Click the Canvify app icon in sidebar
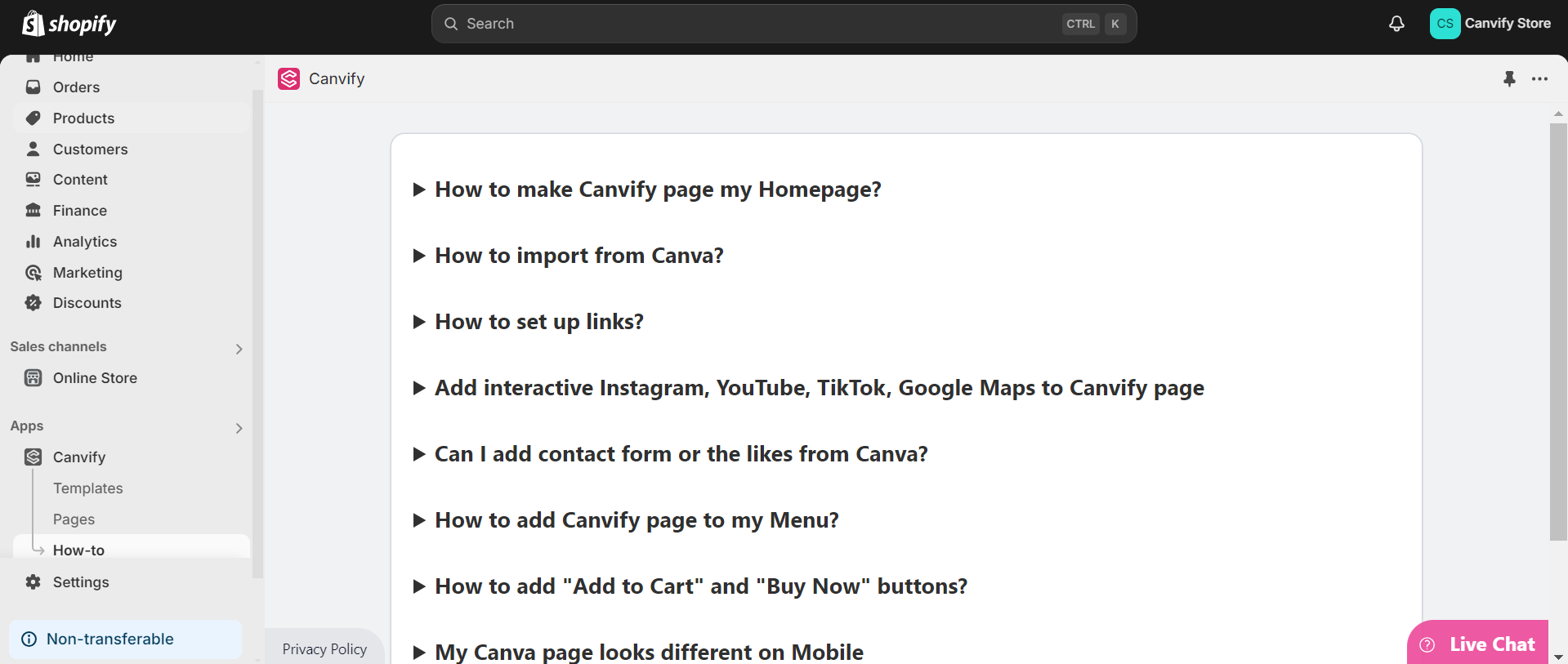The height and width of the screenshot is (664, 1568). 33,457
